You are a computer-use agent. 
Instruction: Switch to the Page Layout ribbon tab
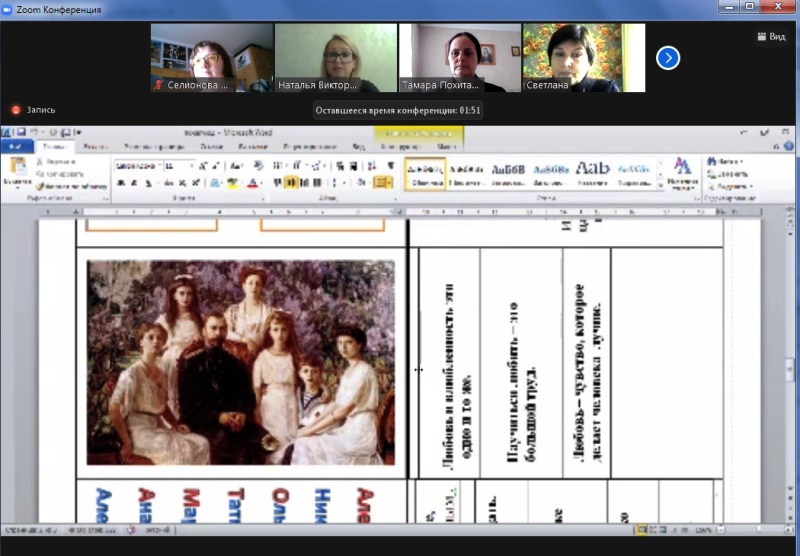[155, 147]
